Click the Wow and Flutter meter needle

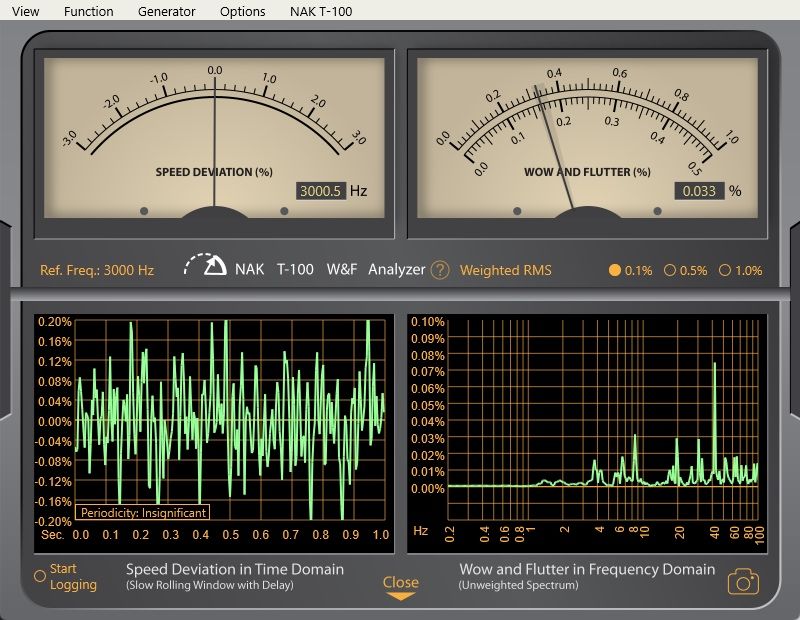coord(555,148)
